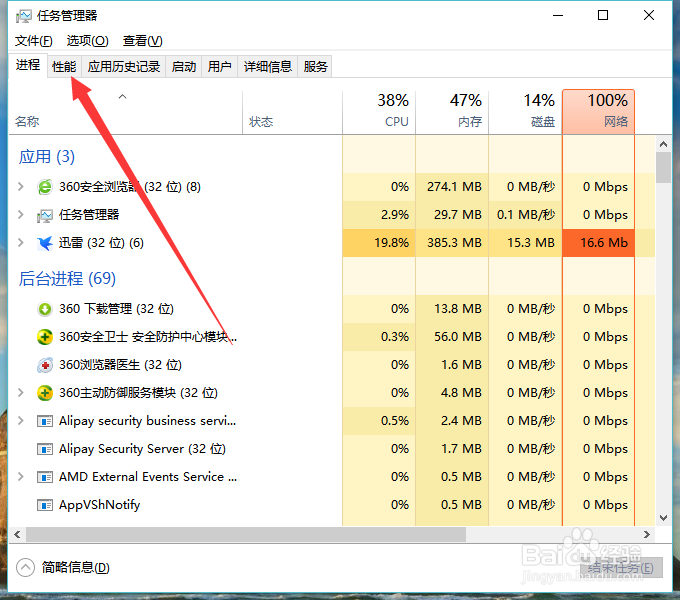Sort by the 网络 100% column header
Image resolution: width=680 pixels, height=600 pixels.
click(598, 112)
